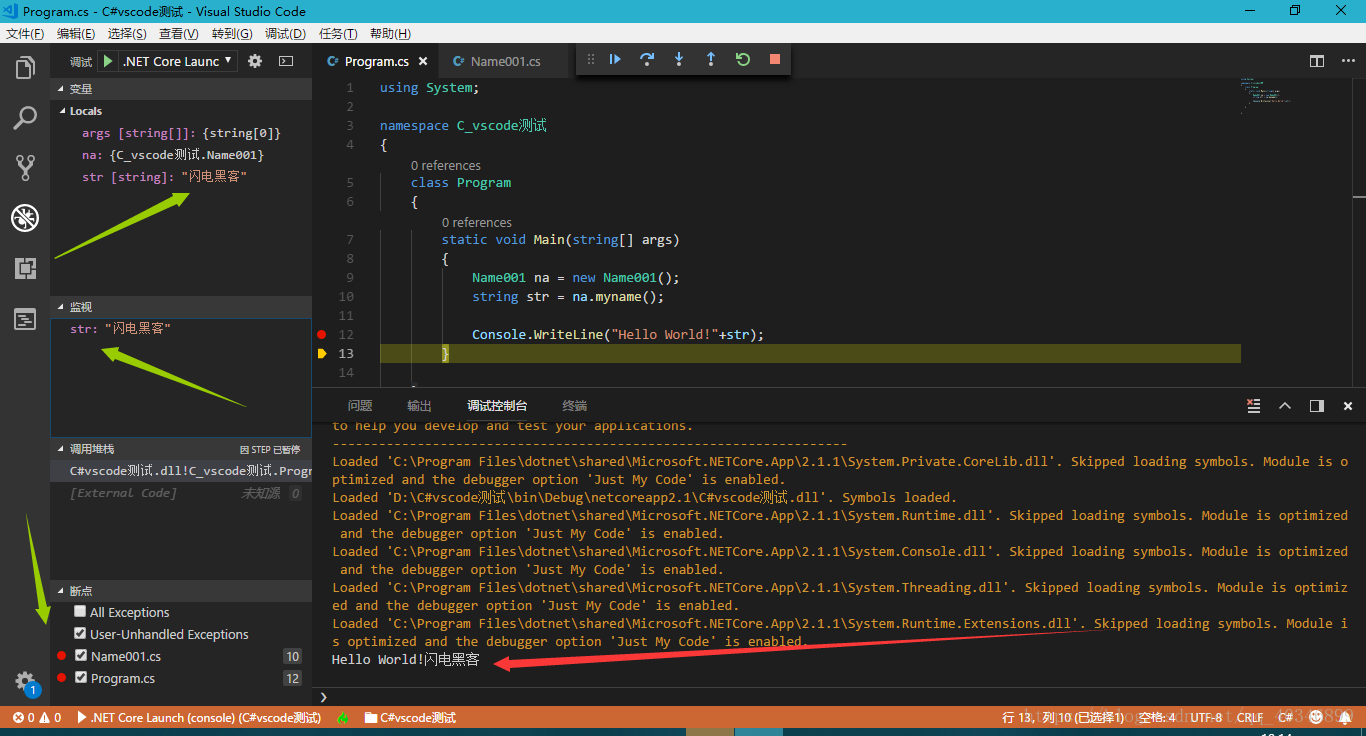Viewport: 1366px width, 736px height.
Task: Open the Explorer view in activity bar
Action: (25, 68)
